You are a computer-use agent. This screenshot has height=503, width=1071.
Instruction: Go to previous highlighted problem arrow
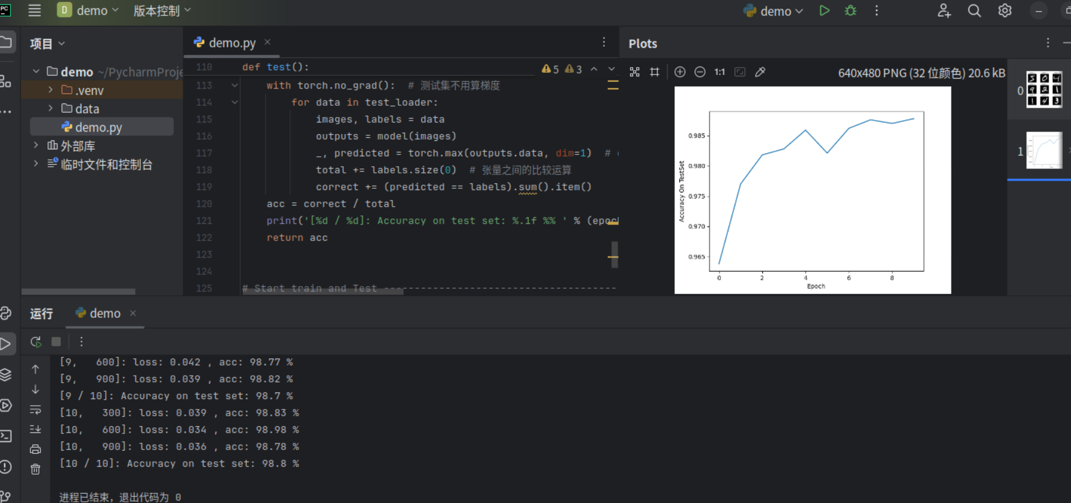[x=594, y=69]
